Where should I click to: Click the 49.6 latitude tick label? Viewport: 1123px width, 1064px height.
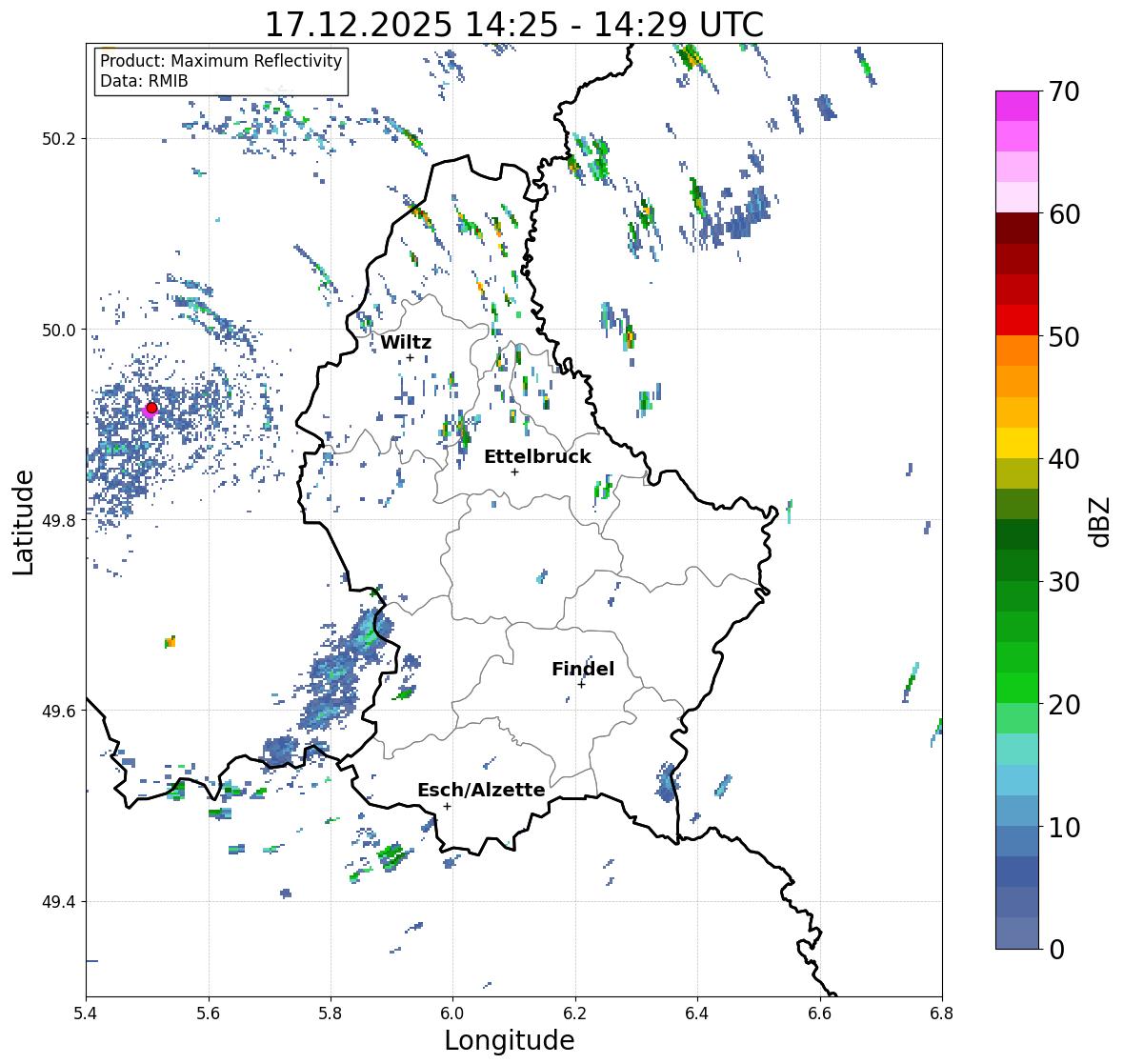click(x=59, y=711)
